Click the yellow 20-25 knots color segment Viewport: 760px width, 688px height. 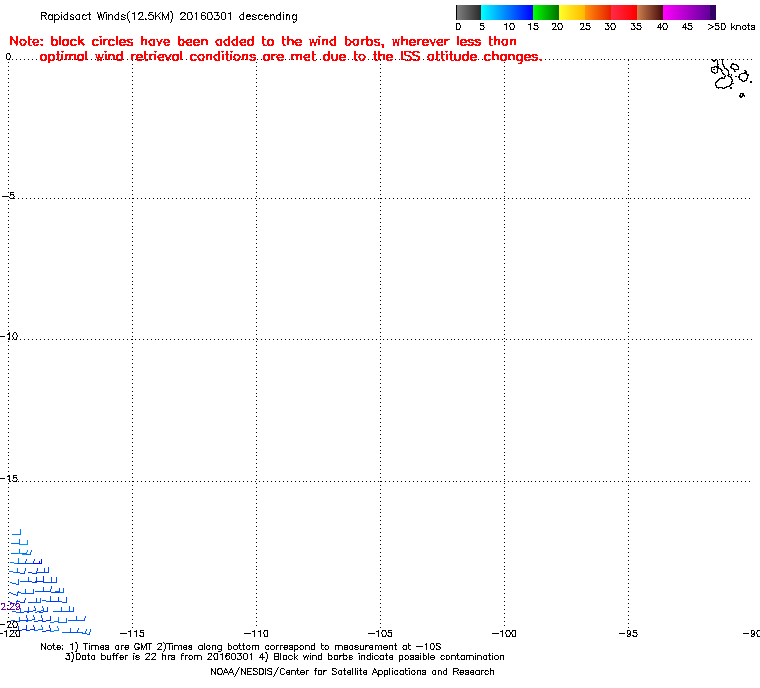[572, 12]
